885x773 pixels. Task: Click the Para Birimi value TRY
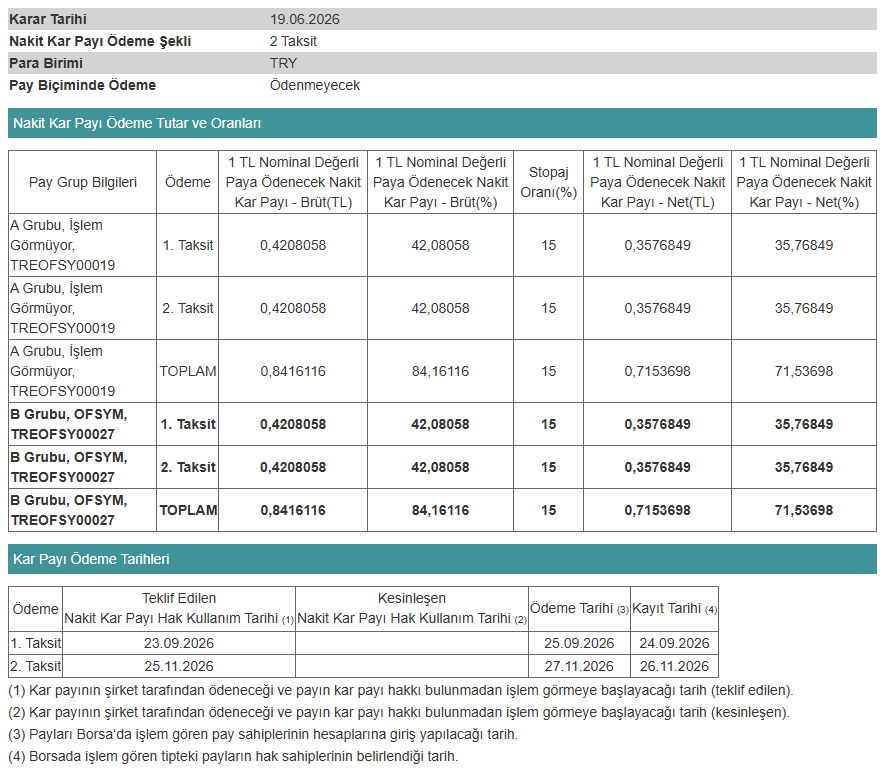pyautogui.click(x=283, y=63)
